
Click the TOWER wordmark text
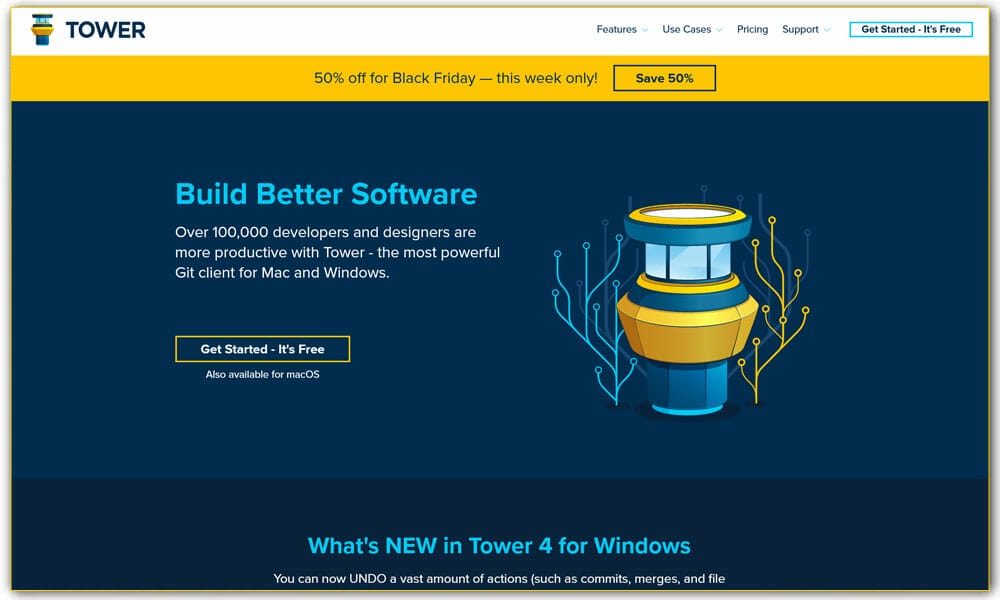coord(106,30)
